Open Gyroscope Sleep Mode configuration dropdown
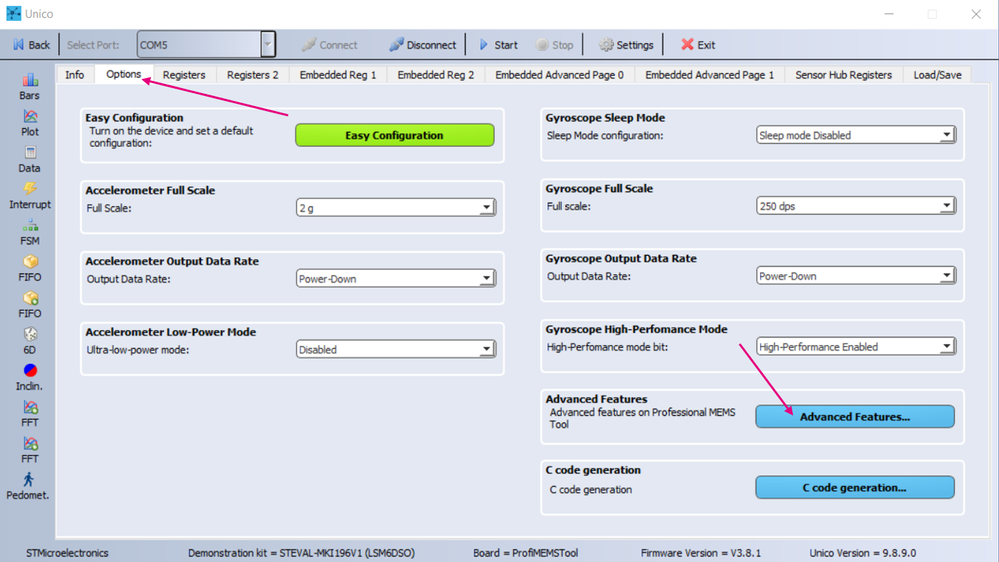Image resolution: width=999 pixels, height=562 pixels. tap(856, 135)
